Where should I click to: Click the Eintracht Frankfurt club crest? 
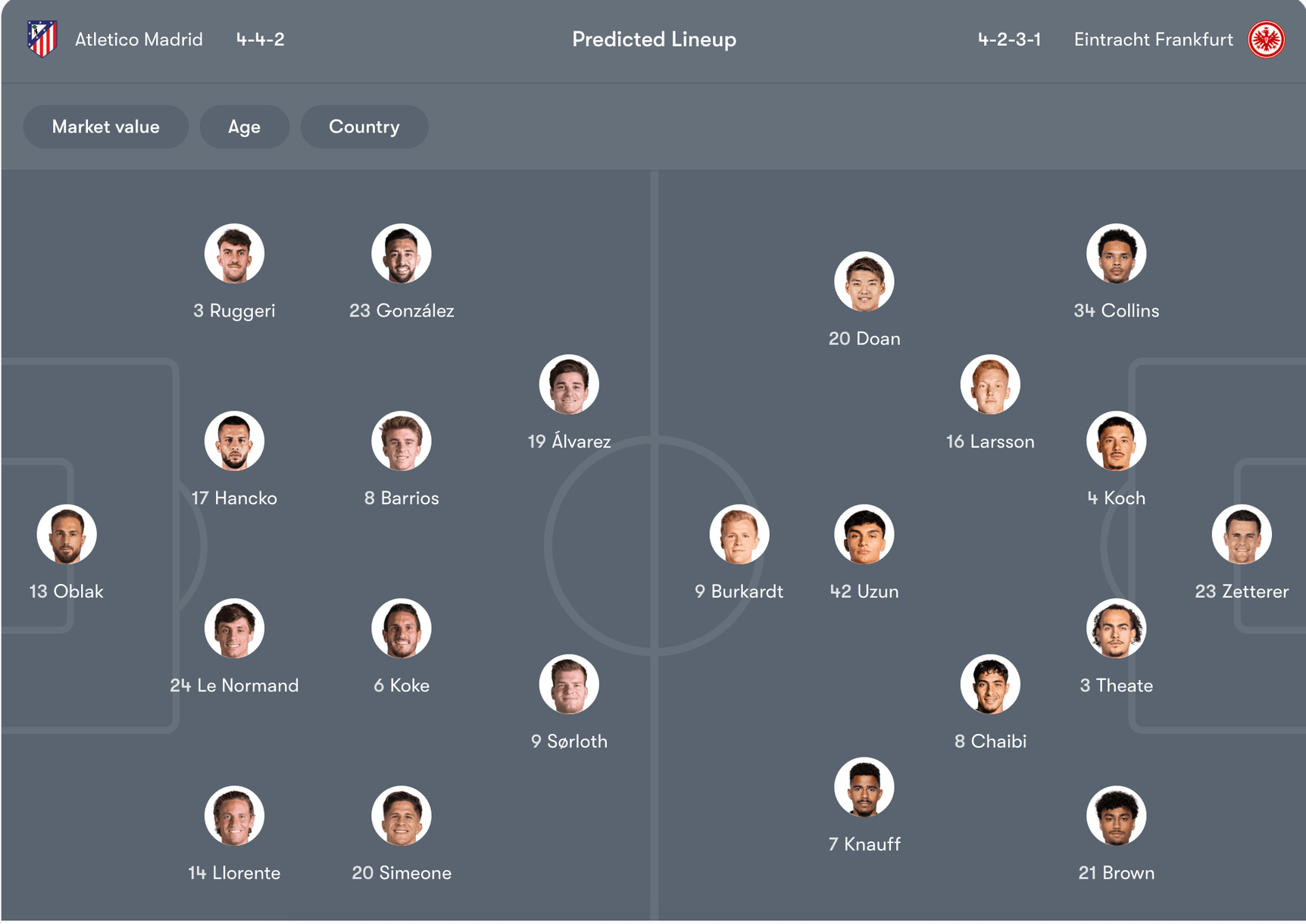[1266, 39]
